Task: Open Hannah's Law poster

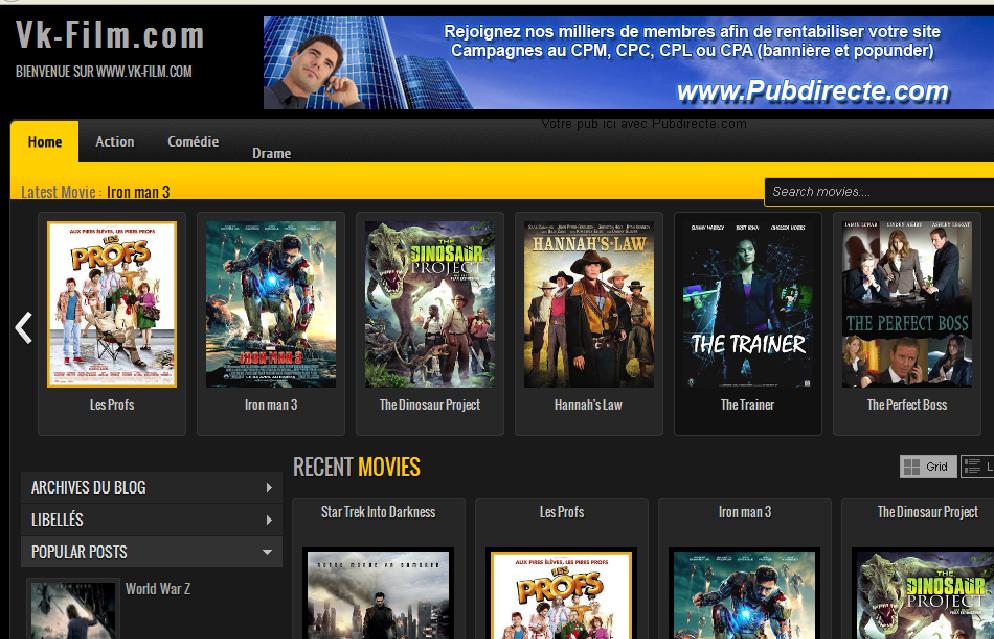Action: coord(589,304)
